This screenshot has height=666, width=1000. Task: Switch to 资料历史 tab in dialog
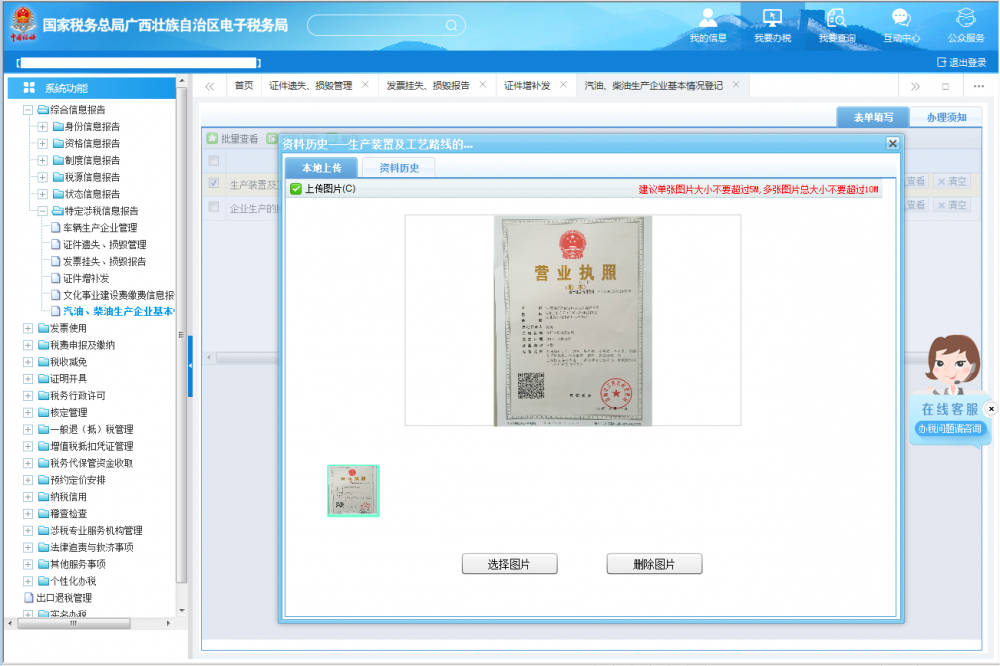pos(398,168)
